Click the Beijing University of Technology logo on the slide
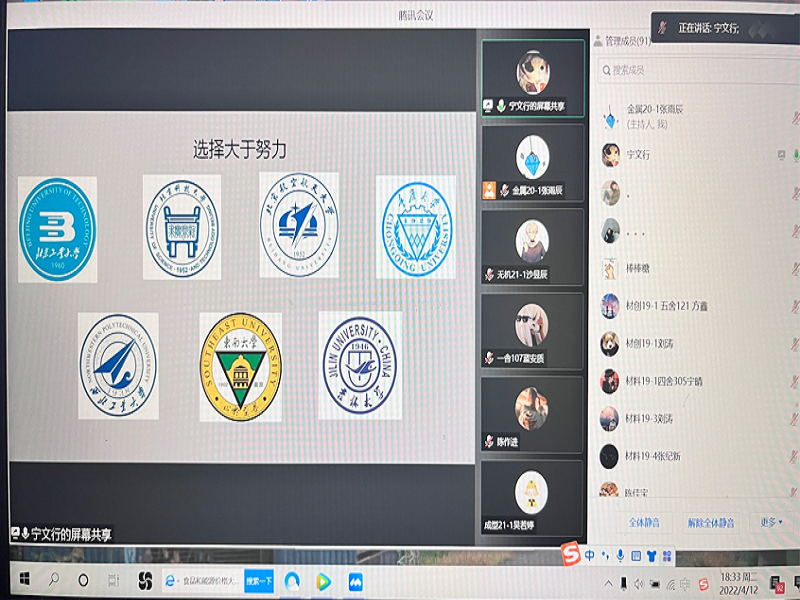This screenshot has width=800, height=600. pos(58,229)
